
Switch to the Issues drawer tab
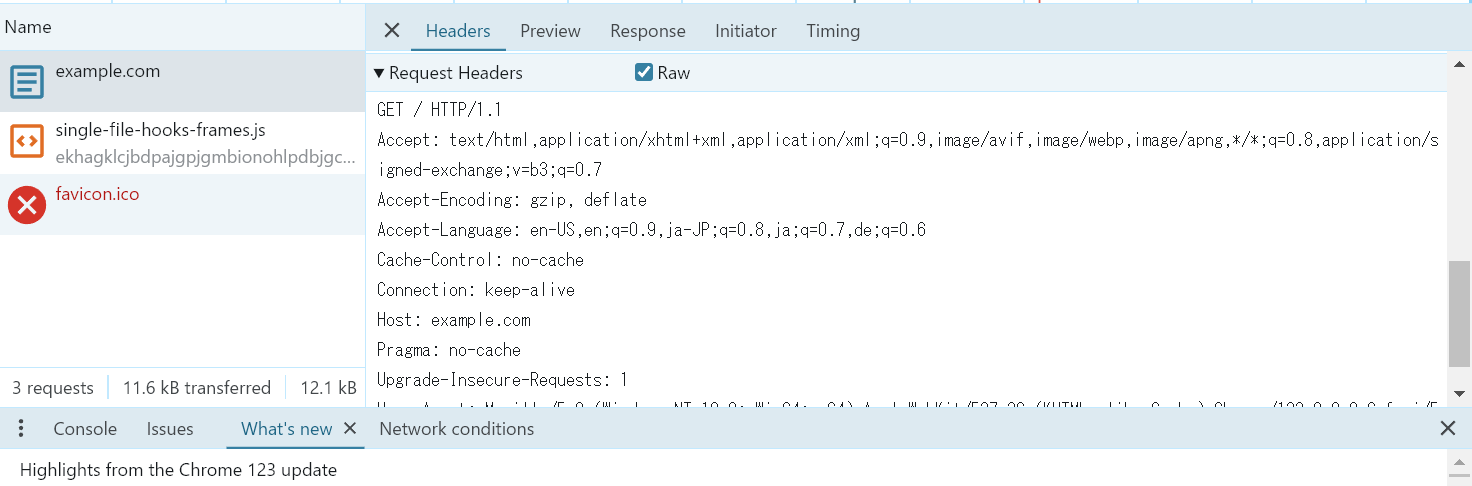click(170, 429)
